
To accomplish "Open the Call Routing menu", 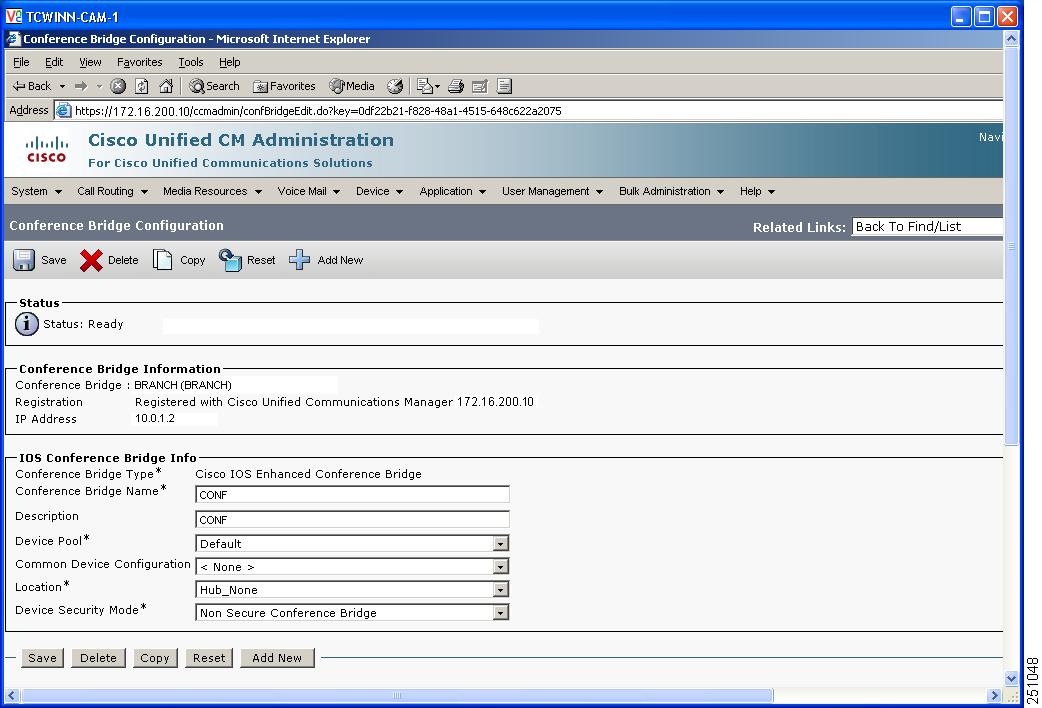I will (112, 191).
